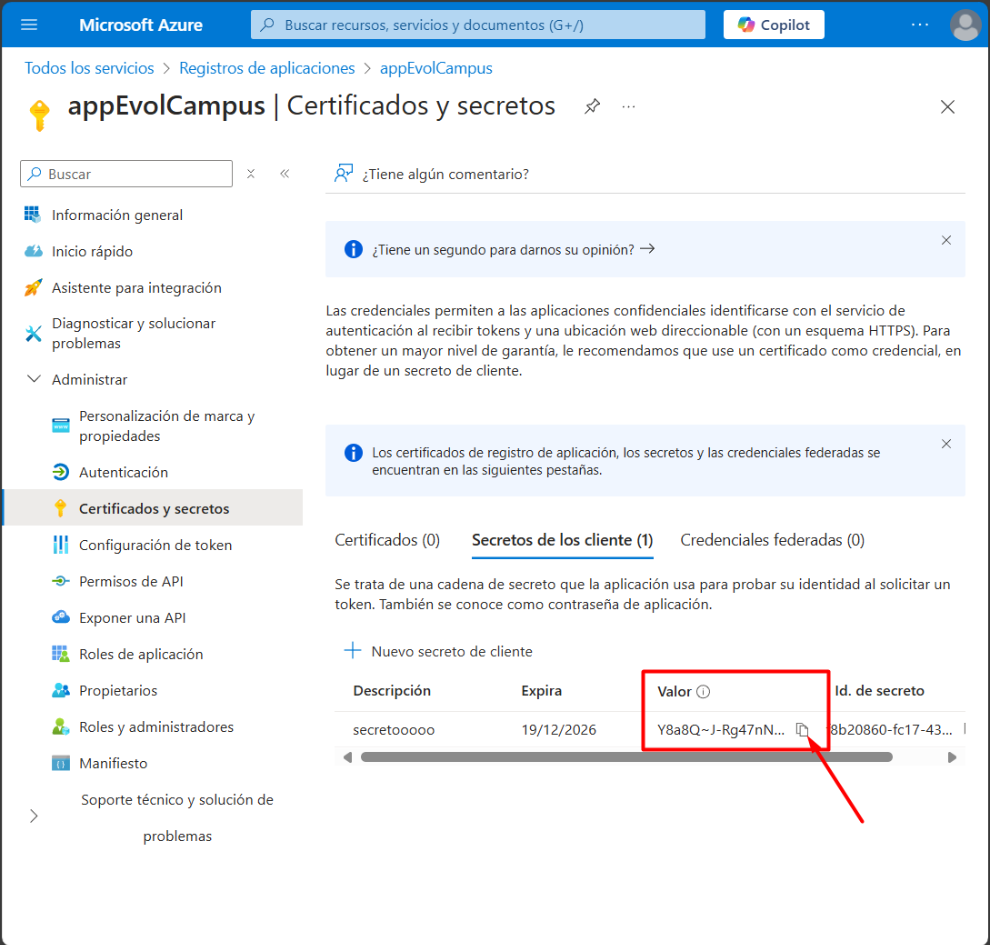Click the Valor column info icon

(703, 692)
